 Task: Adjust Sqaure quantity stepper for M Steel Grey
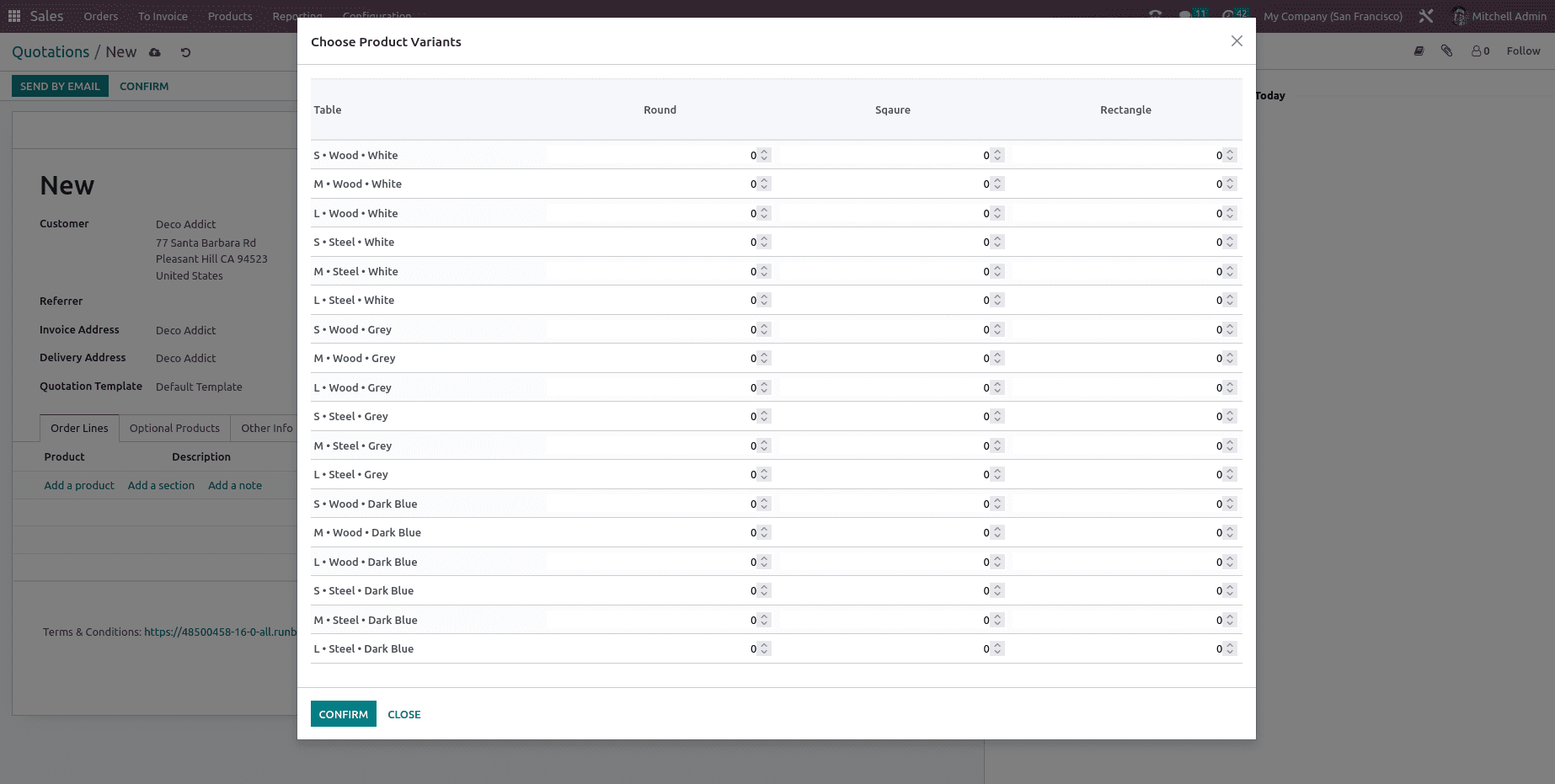click(997, 445)
